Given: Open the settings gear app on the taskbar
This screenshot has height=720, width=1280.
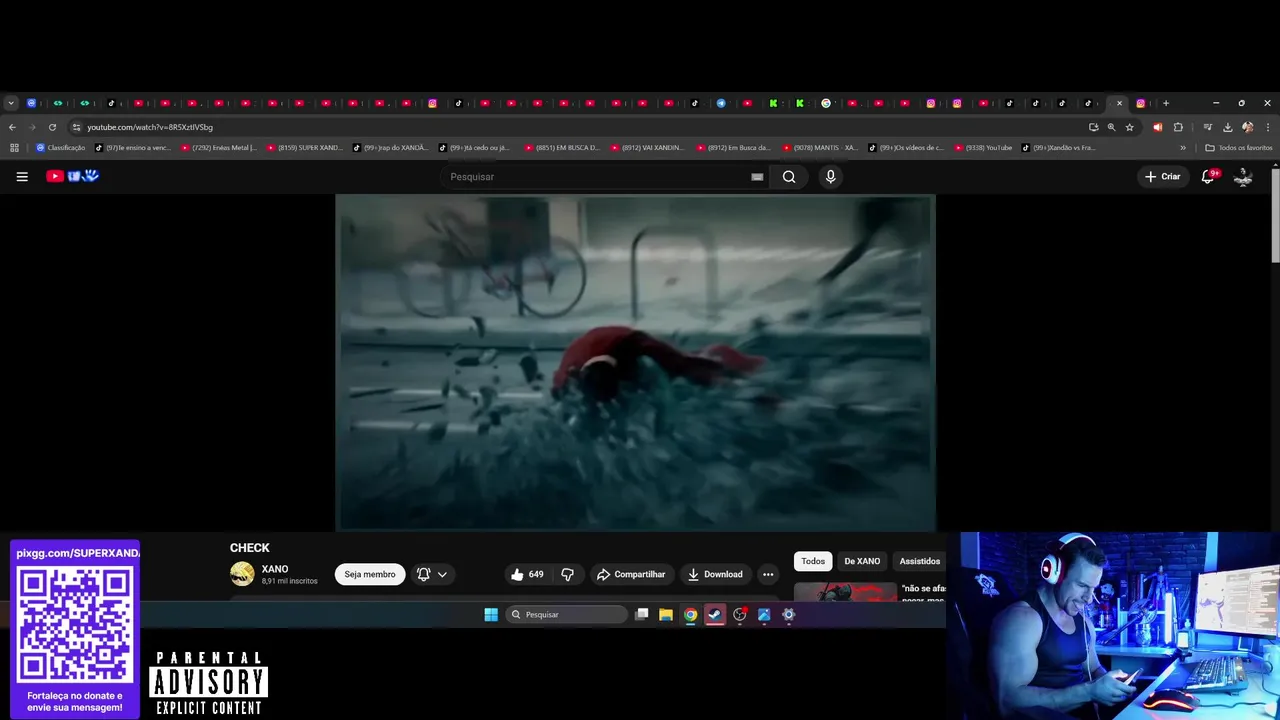Looking at the screenshot, I should 788,615.
